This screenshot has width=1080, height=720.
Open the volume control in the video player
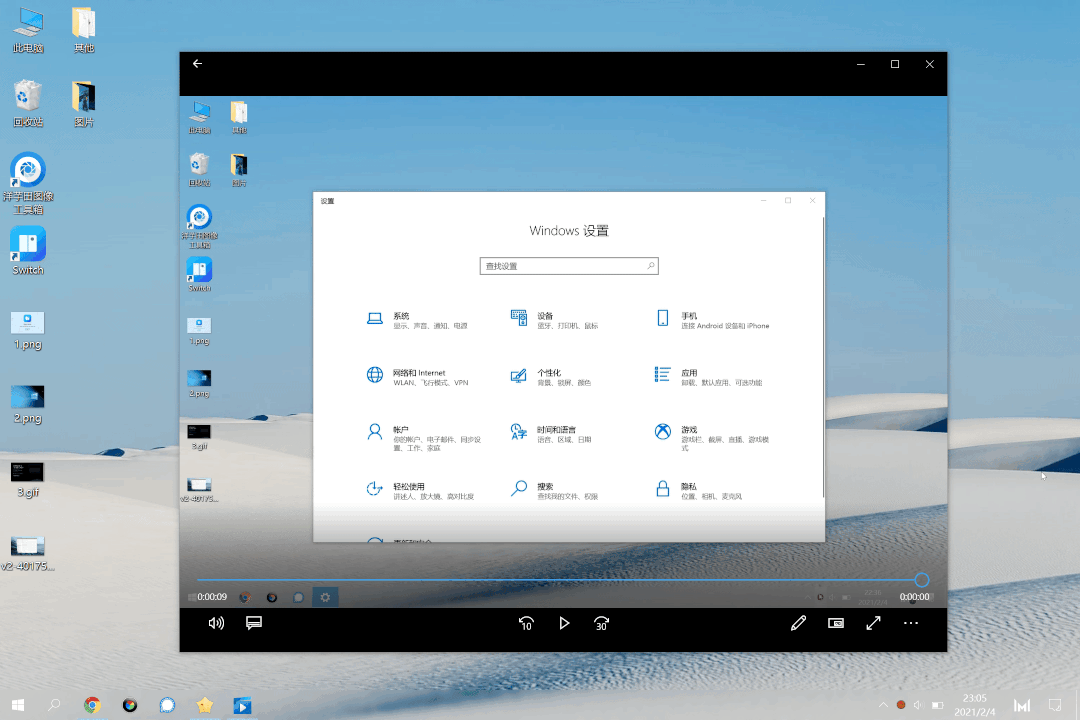click(216, 624)
